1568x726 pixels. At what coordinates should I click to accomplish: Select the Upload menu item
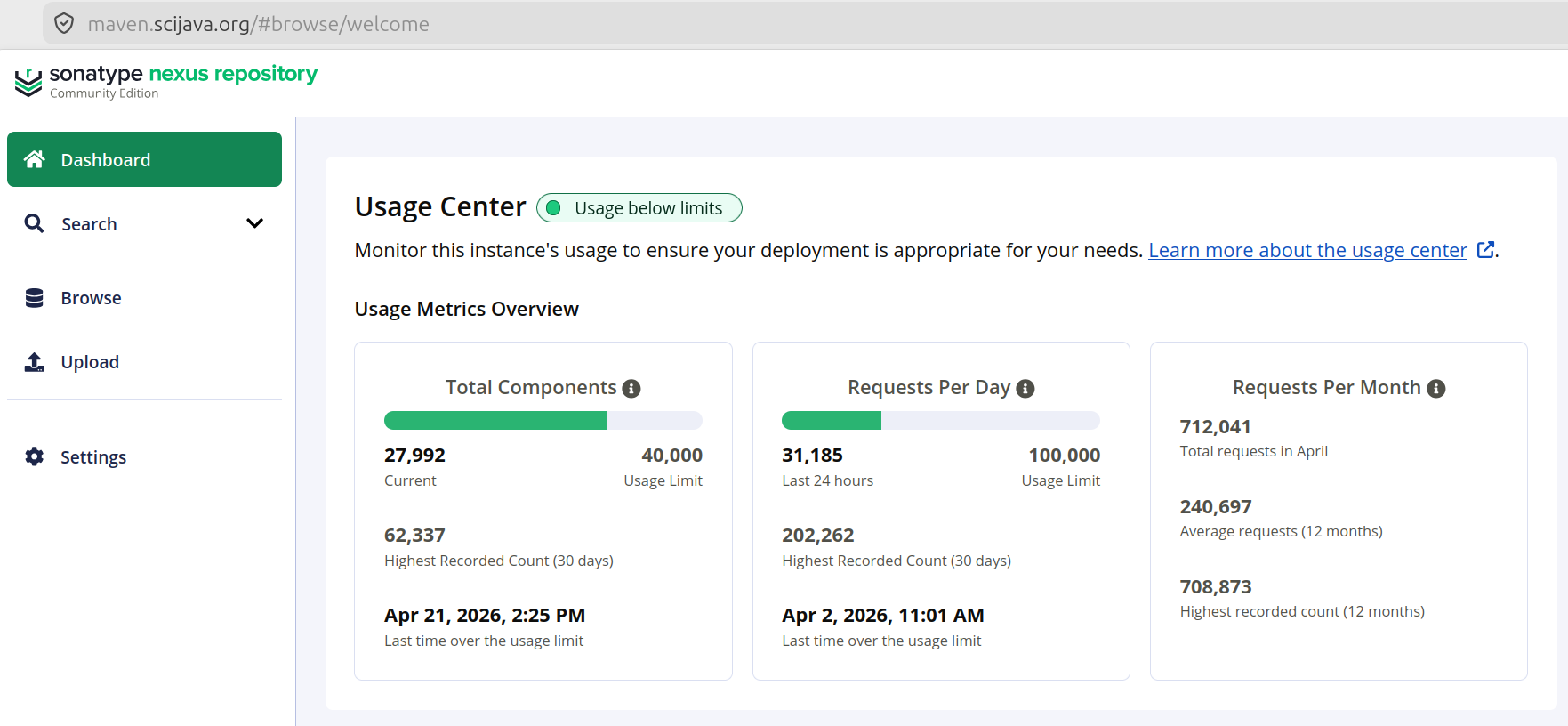[90, 362]
